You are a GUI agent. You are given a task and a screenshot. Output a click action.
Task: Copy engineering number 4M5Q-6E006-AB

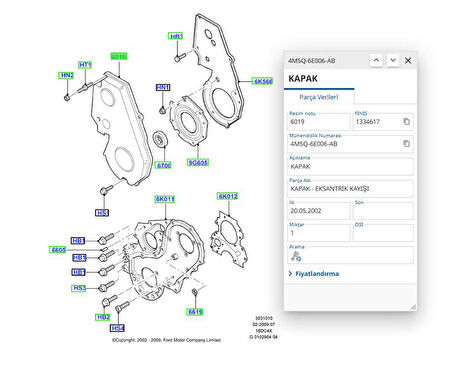coord(406,144)
